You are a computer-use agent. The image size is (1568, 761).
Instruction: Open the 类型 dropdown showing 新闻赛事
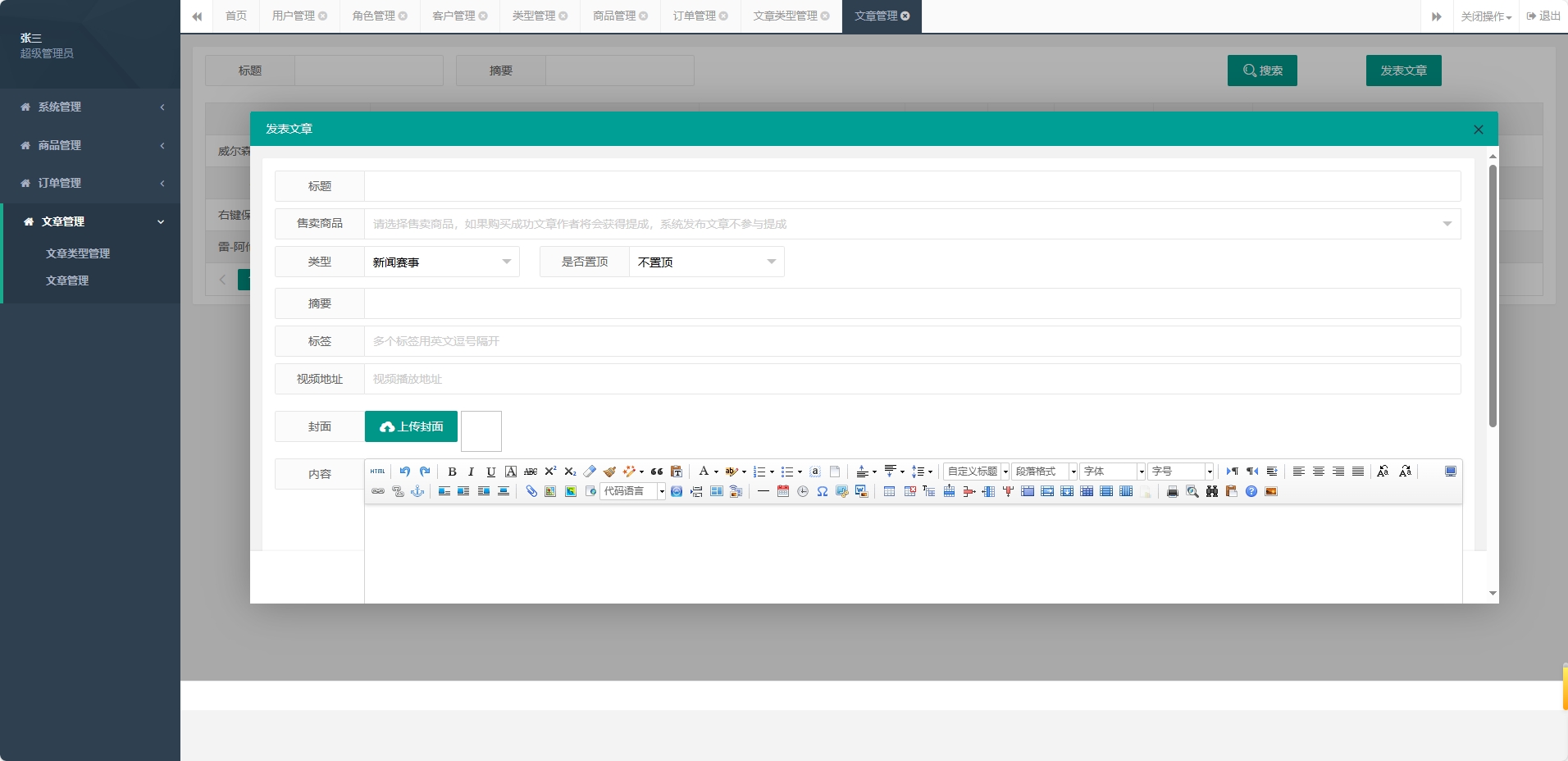[x=442, y=262]
